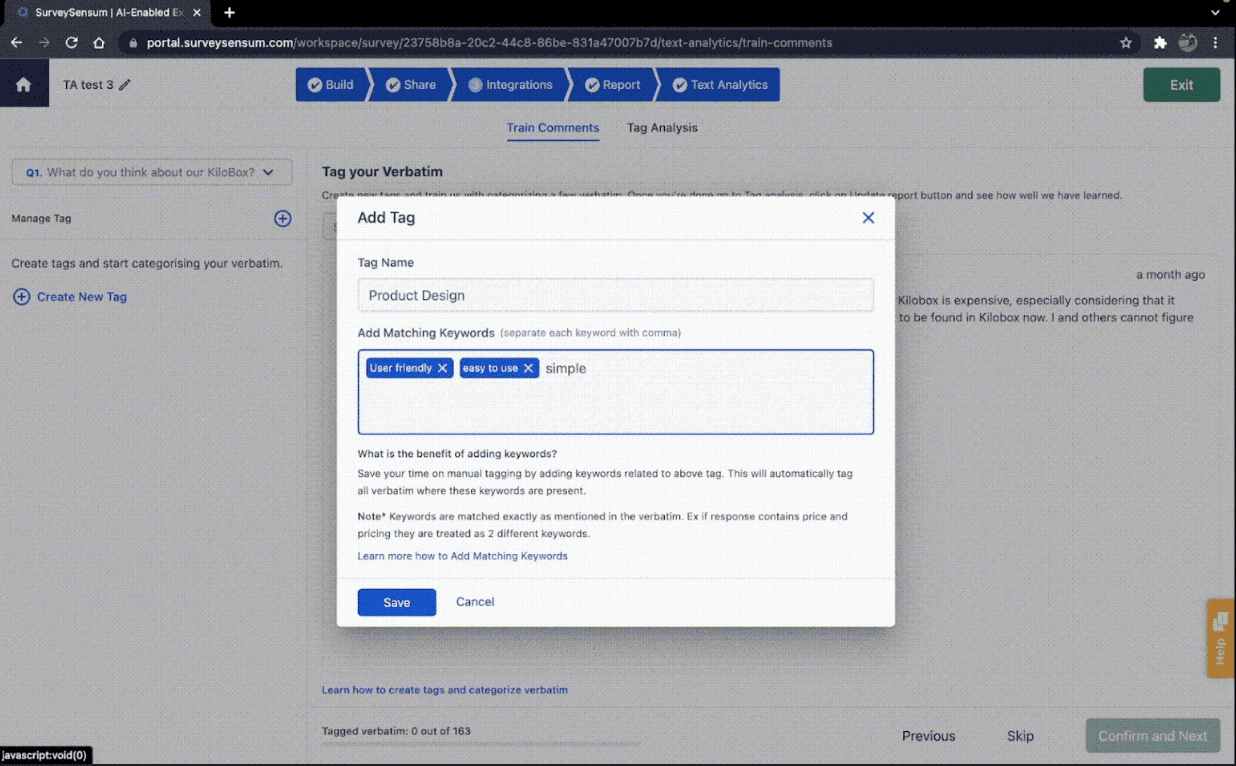The width and height of the screenshot is (1236, 766).
Task: Save the Product Design tag
Action: click(396, 601)
